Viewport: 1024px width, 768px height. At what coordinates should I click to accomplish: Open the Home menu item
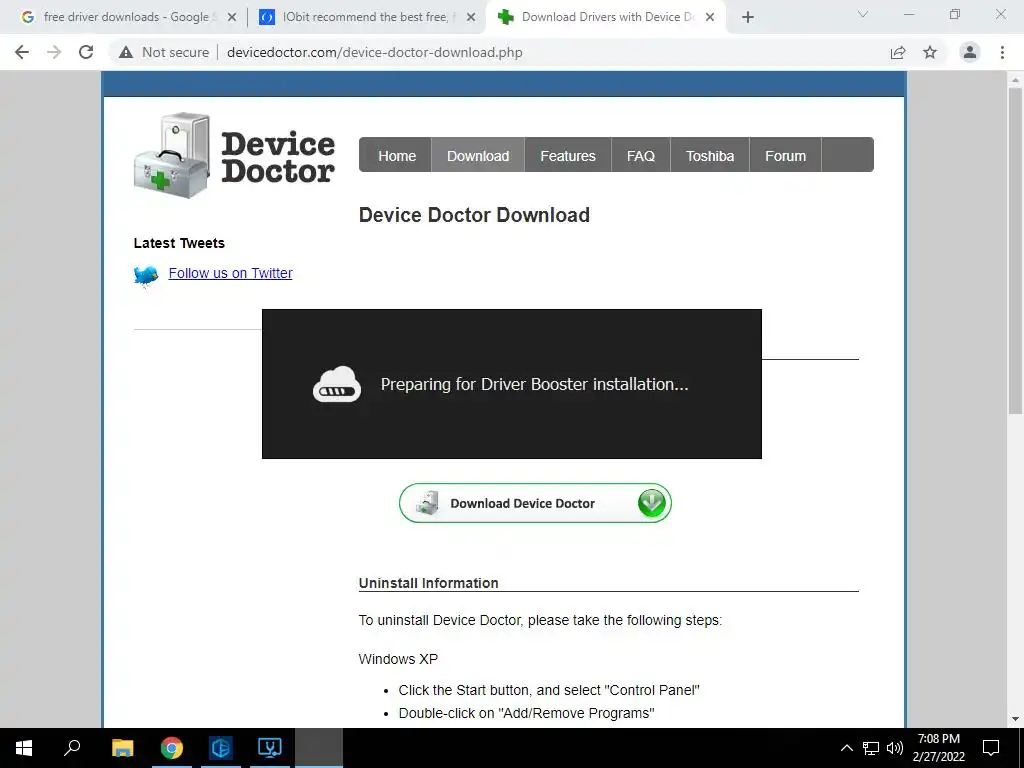pos(396,156)
